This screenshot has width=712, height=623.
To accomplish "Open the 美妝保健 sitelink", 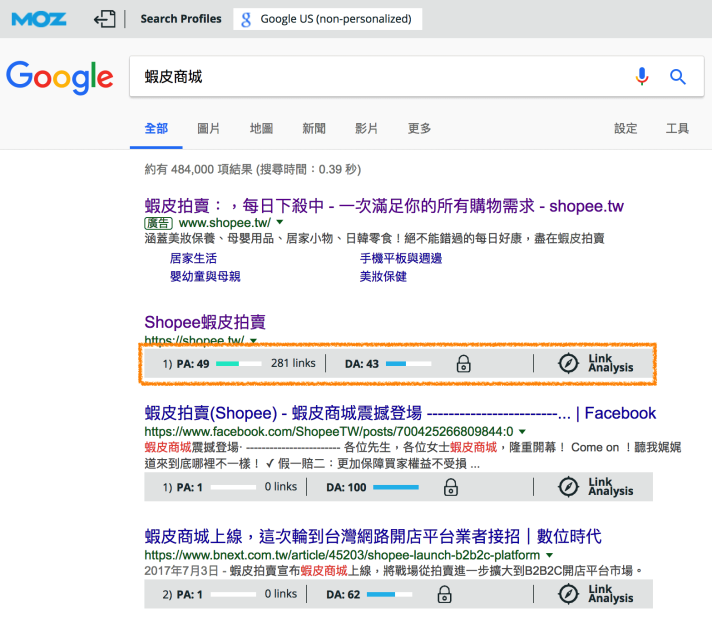I will (383, 276).
